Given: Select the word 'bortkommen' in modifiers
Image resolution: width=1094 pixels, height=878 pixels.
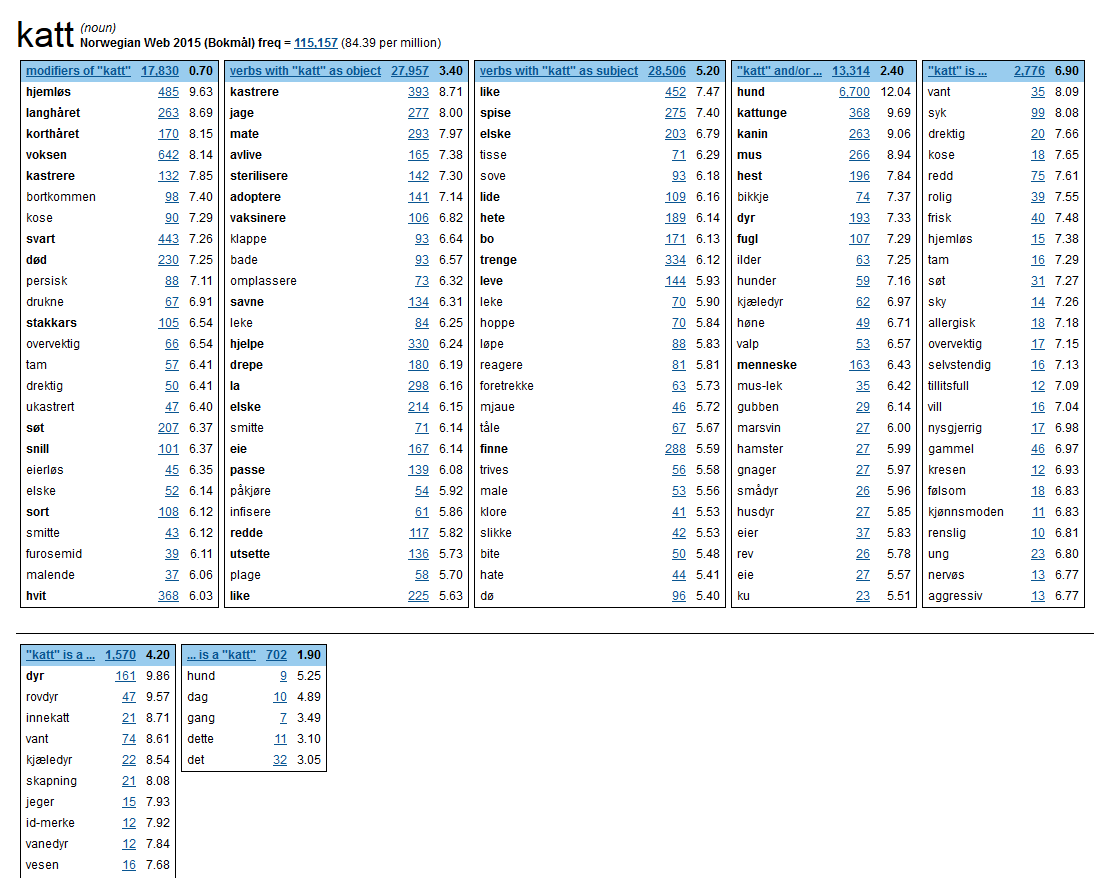Looking at the screenshot, I should 61,197.
